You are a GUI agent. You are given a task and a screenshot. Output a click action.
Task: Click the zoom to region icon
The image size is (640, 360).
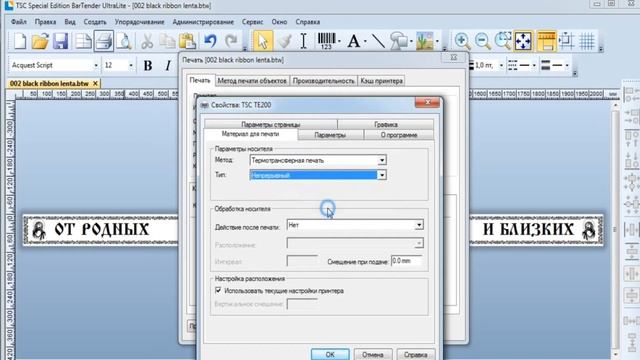click(502, 41)
